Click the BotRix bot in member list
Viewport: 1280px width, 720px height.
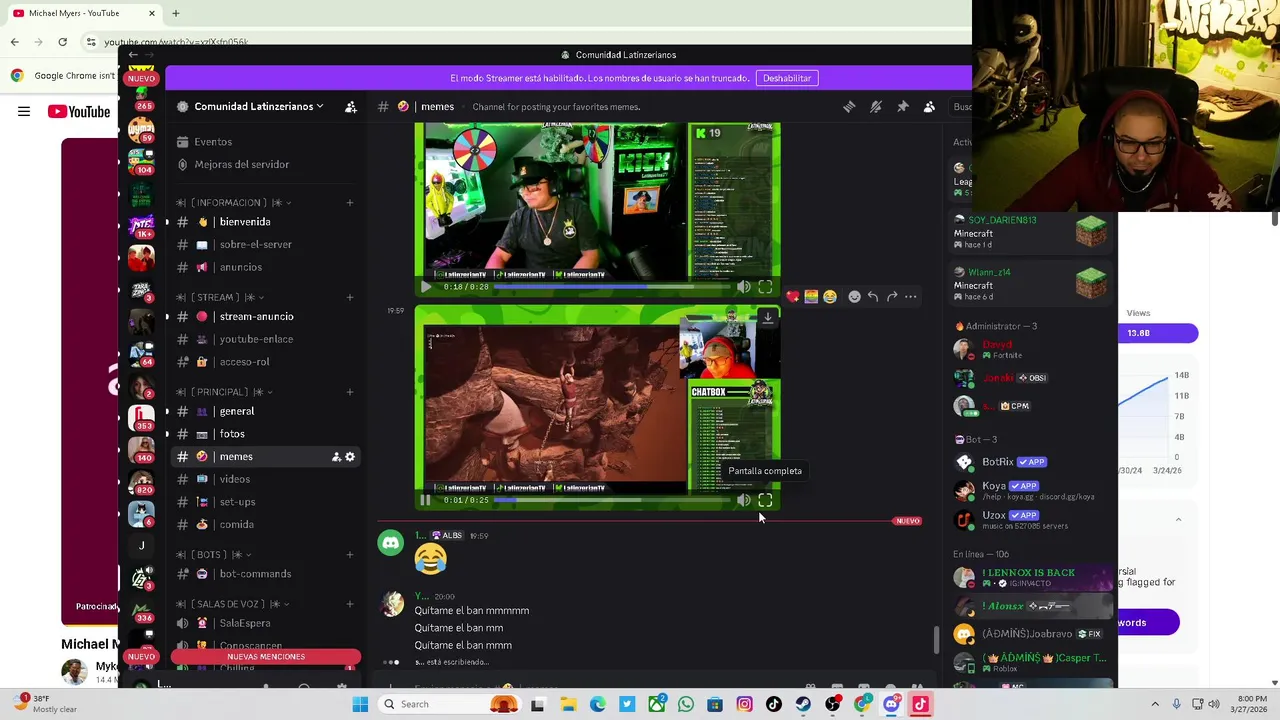click(x=1030, y=462)
